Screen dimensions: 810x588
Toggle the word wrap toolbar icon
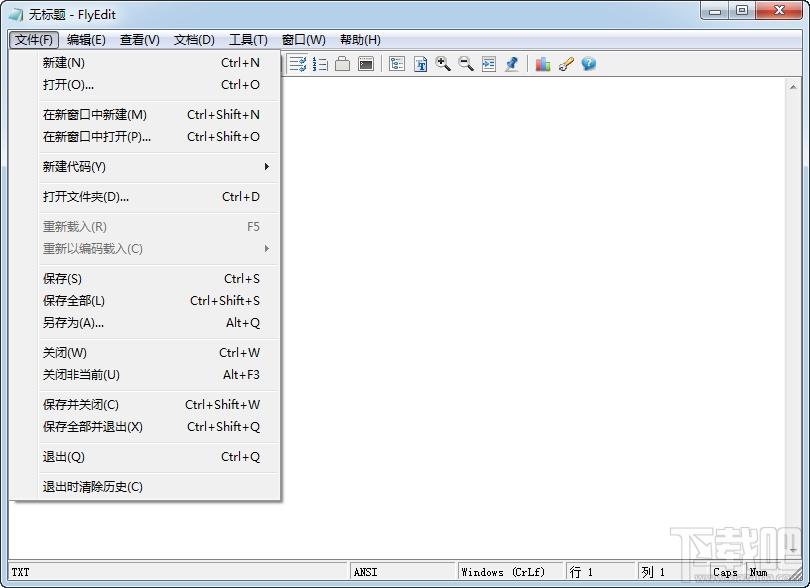(x=298, y=64)
